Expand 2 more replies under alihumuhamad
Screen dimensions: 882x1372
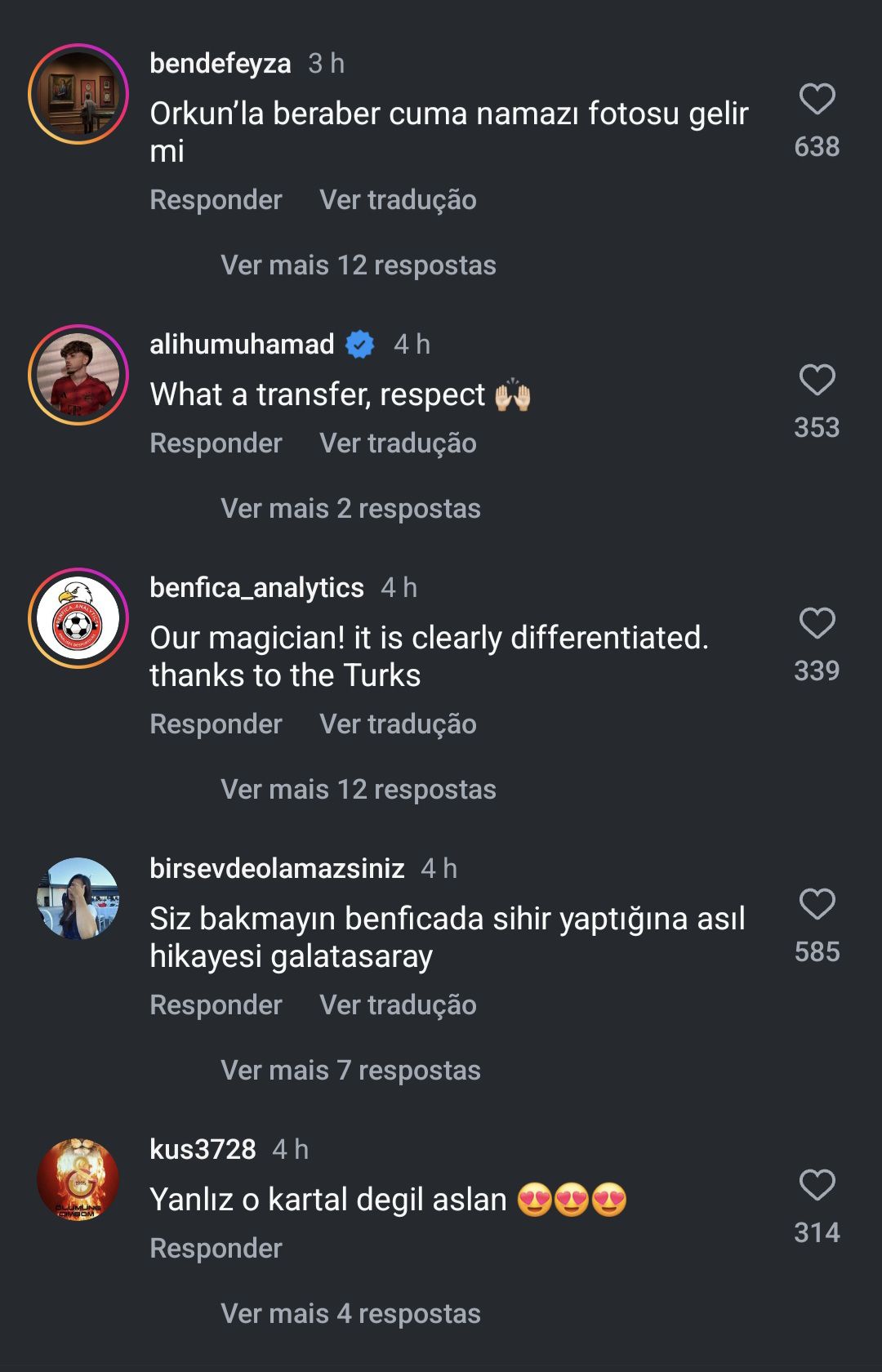tap(350, 509)
